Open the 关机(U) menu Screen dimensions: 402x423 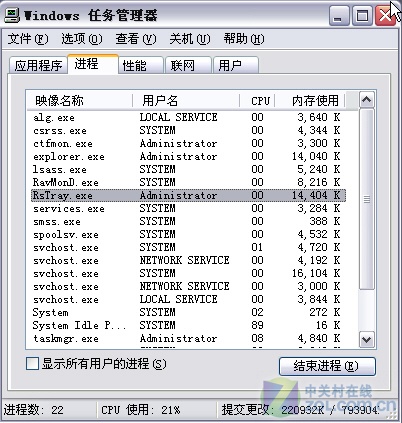point(190,39)
